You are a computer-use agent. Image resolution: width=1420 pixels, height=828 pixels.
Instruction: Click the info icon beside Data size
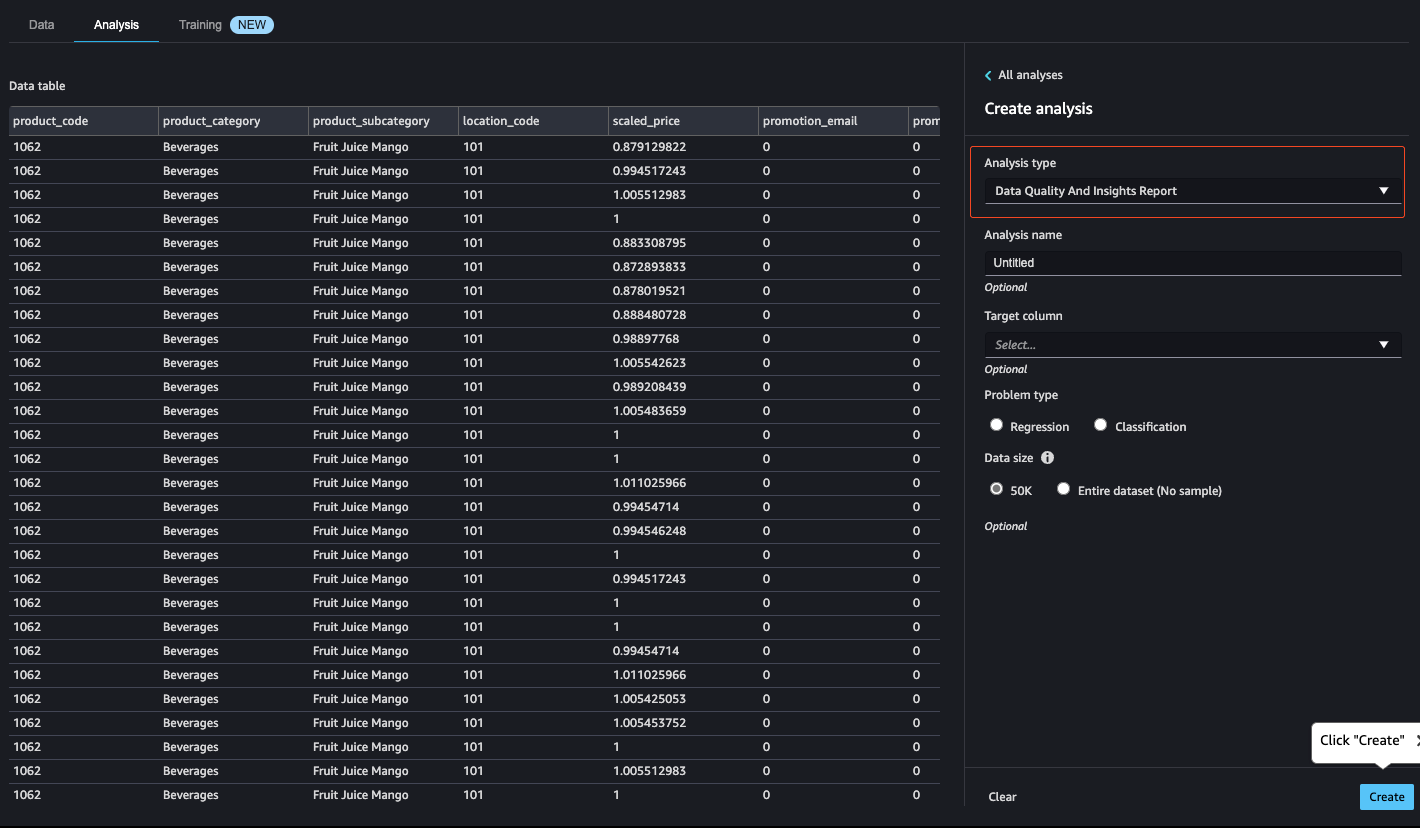pyautogui.click(x=1047, y=458)
